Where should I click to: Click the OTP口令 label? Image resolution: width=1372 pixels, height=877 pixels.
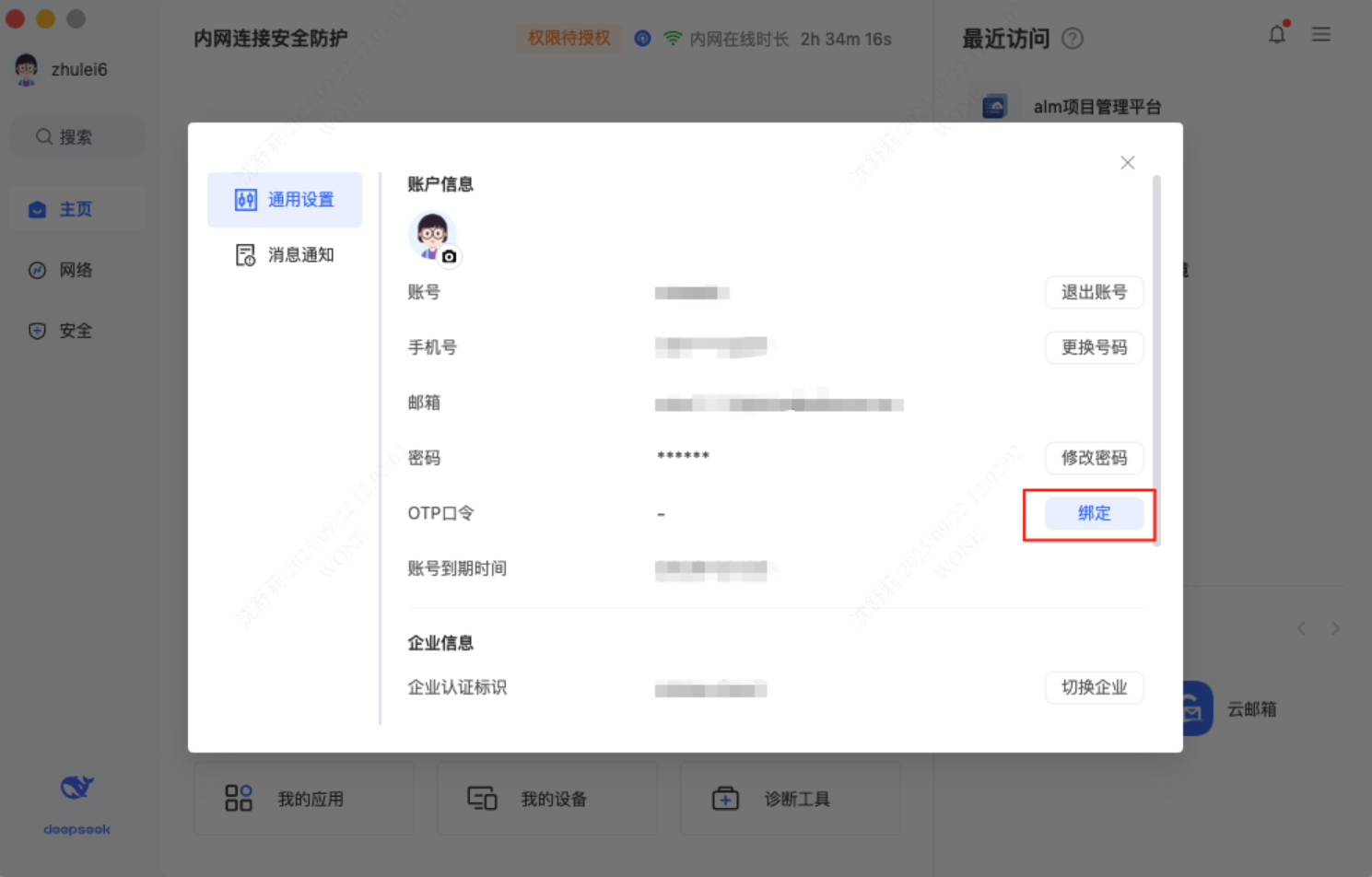440,513
